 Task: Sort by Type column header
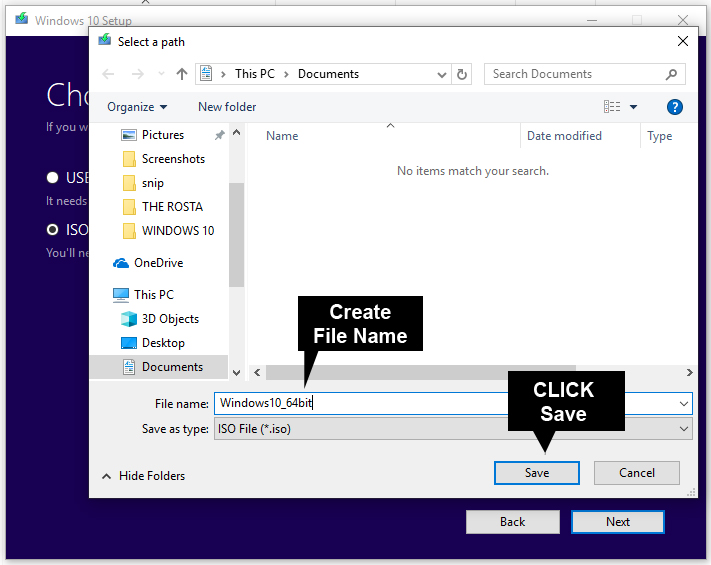point(659,136)
